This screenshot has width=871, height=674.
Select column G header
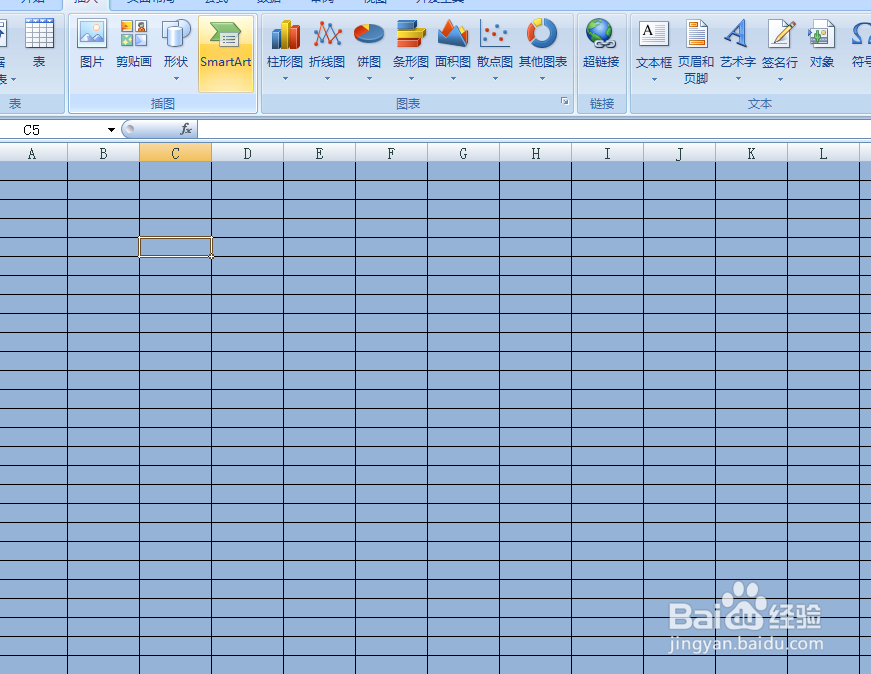click(463, 153)
